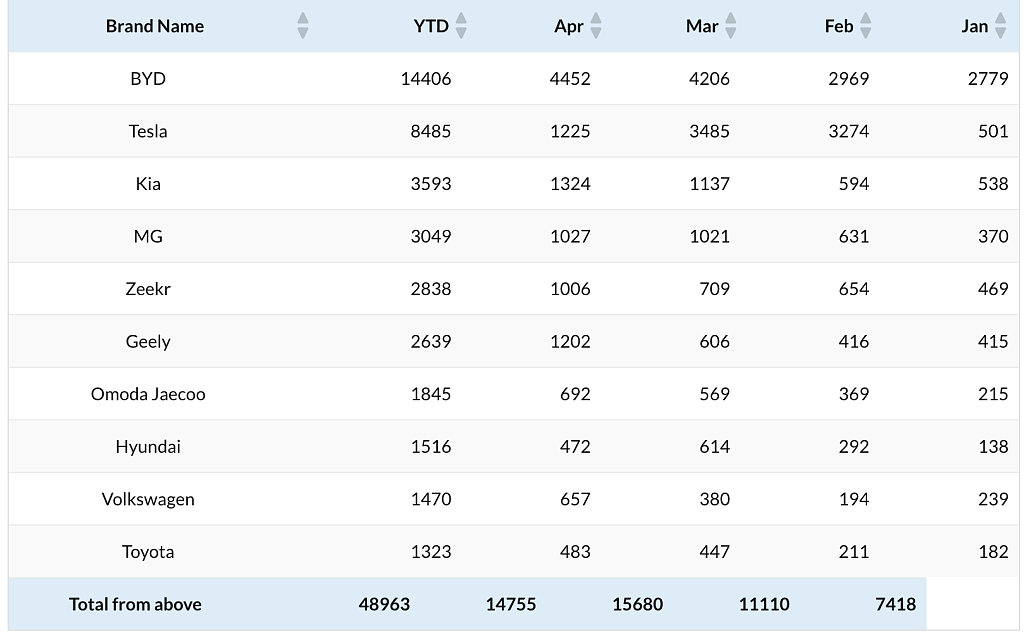Click Omoda Jaecoo April value 692

pyautogui.click(x=575, y=394)
